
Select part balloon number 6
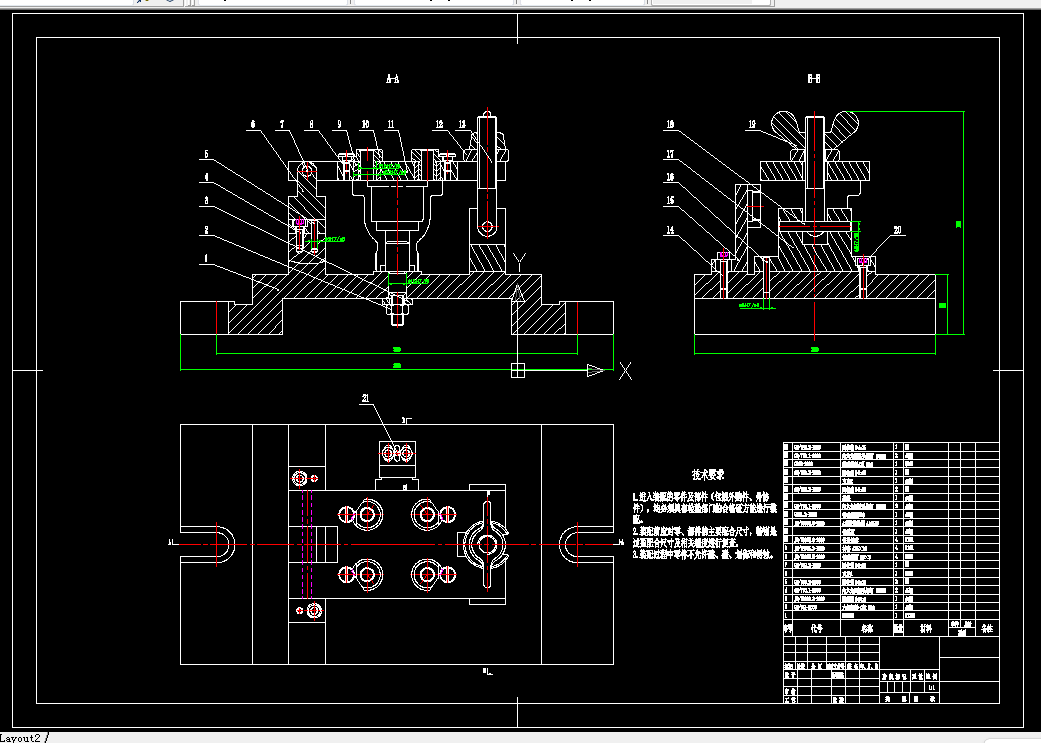[x=253, y=124]
